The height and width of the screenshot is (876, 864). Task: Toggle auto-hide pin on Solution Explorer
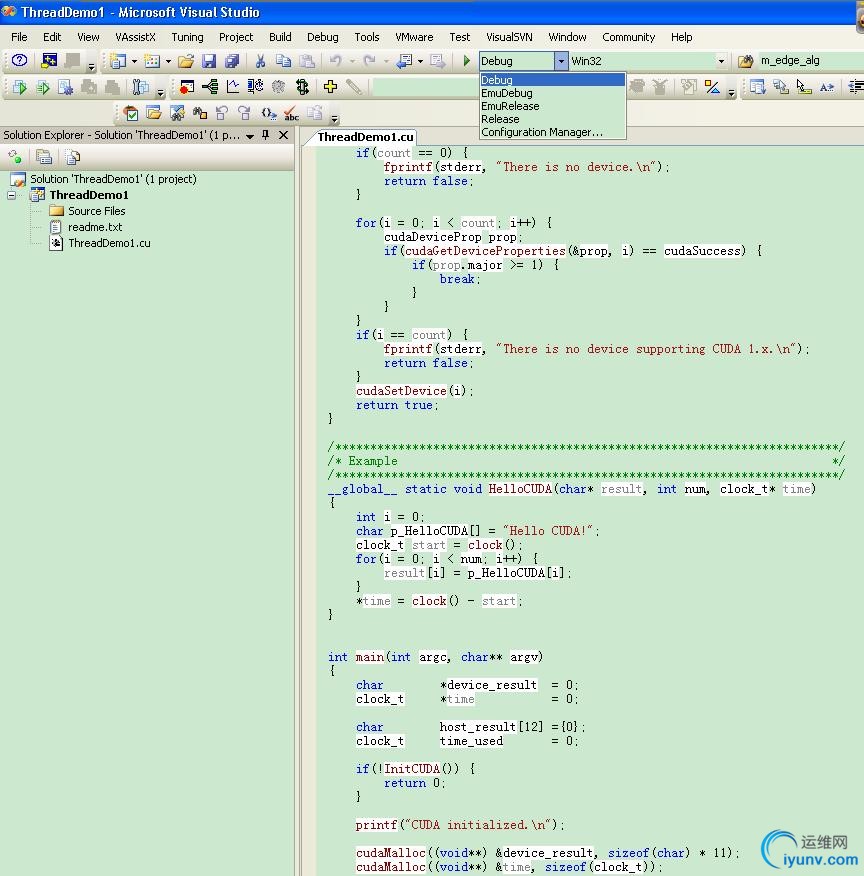tap(266, 135)
